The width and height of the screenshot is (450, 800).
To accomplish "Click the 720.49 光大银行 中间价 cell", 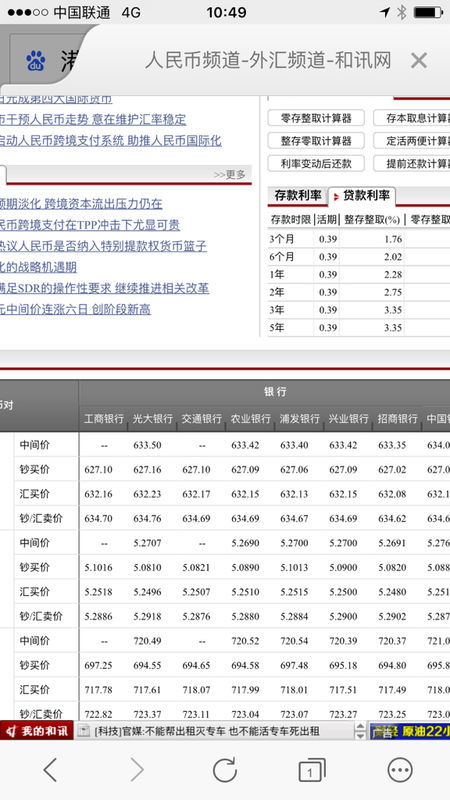I will pyautogui.click(x=147, y=641).
